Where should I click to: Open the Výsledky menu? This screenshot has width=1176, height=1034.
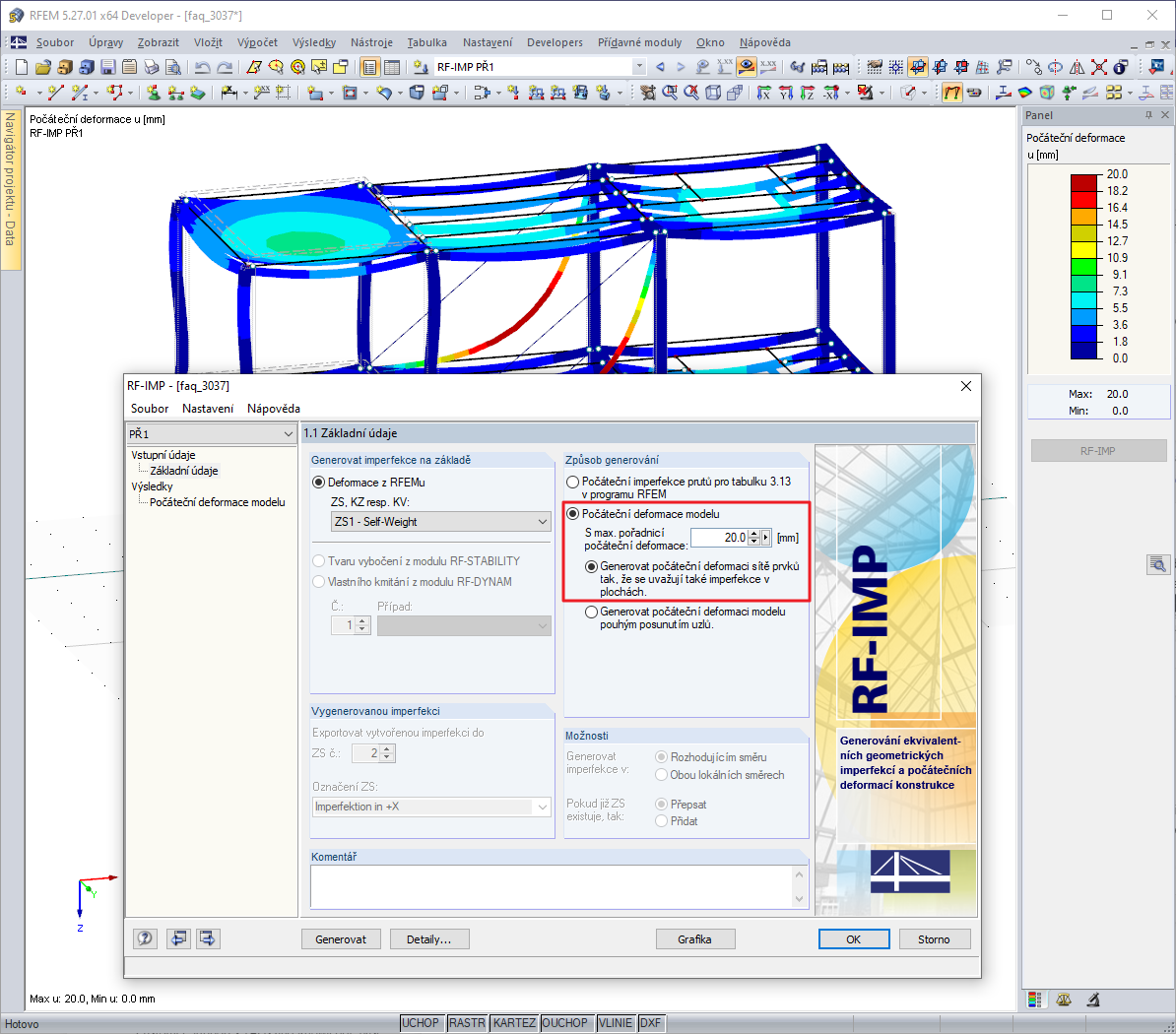coord(314,42)
